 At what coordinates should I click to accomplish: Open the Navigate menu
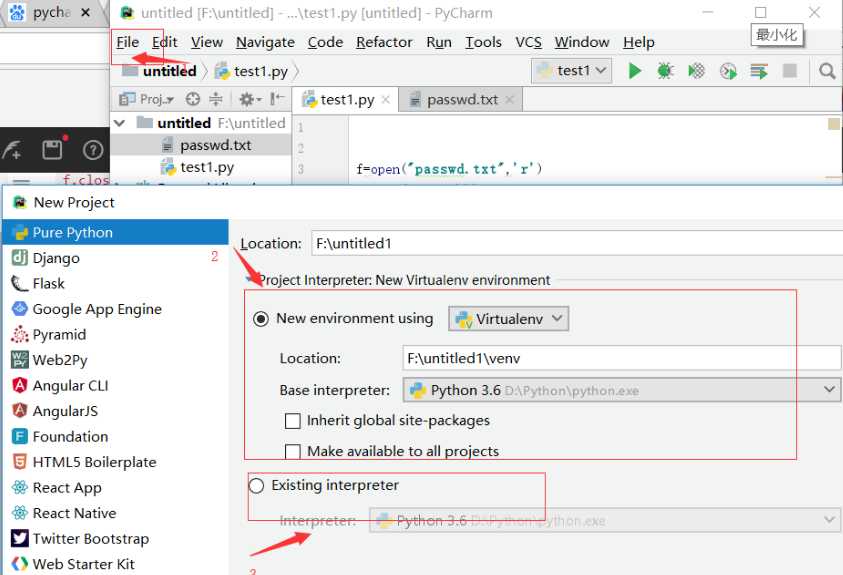coord(265,42)
